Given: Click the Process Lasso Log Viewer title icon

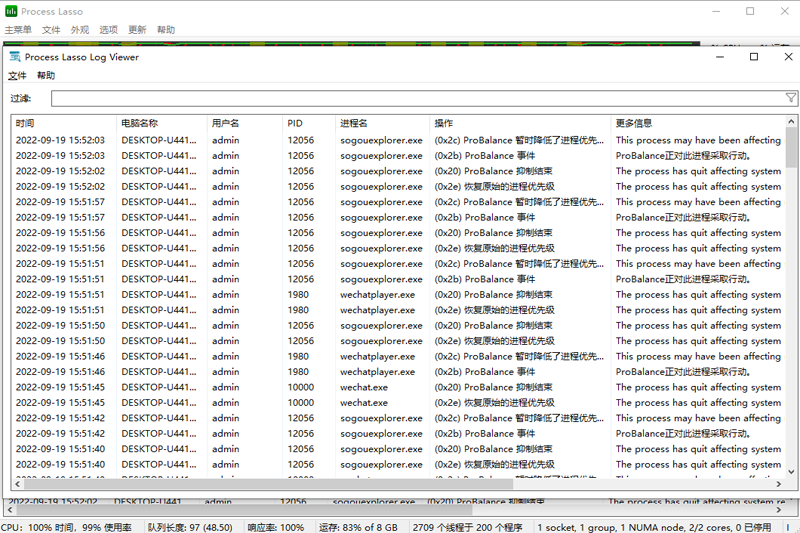Looking at the screenshot, I should click(x=15, y=57).
